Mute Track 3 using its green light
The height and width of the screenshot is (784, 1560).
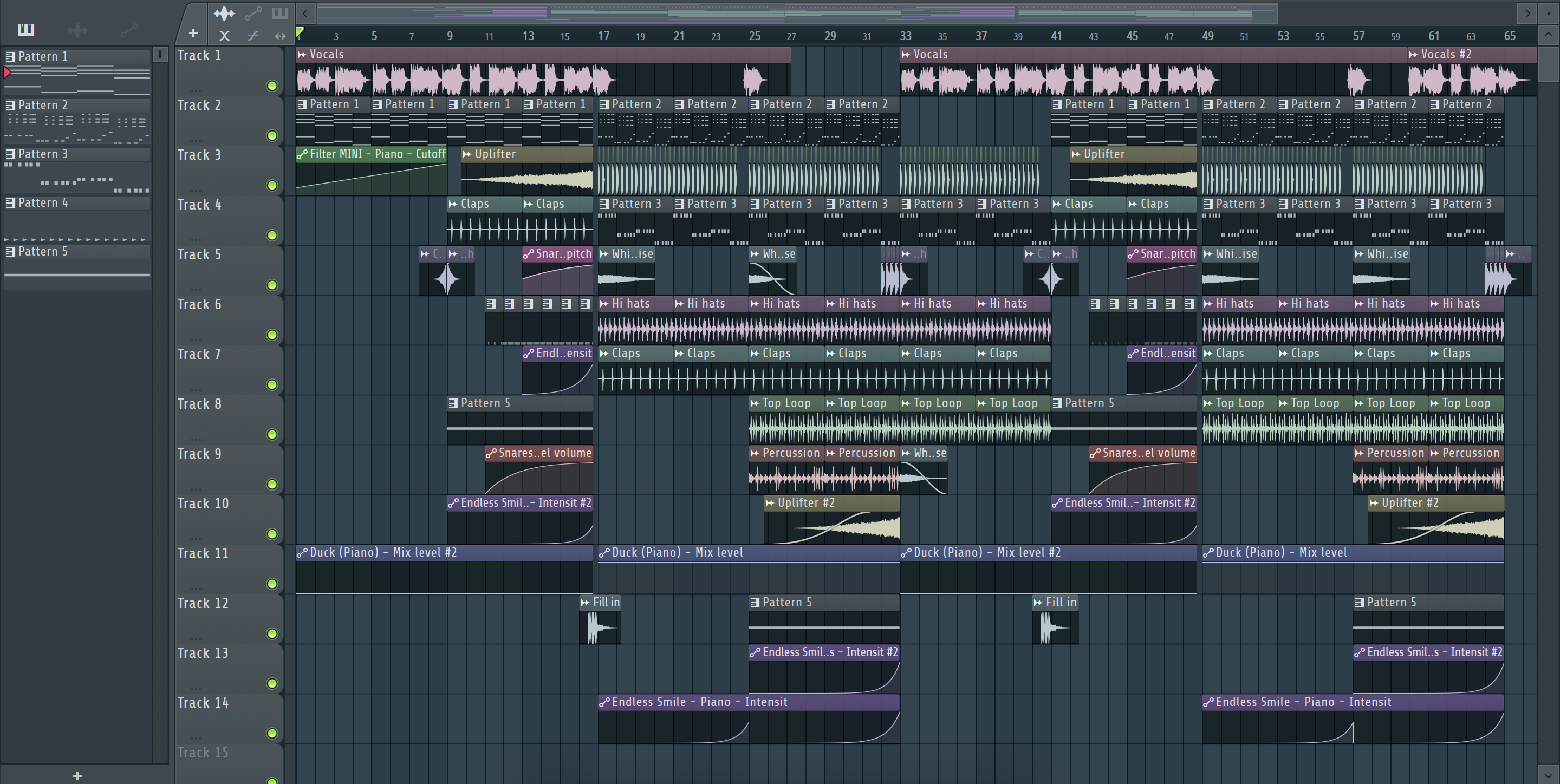272,185
